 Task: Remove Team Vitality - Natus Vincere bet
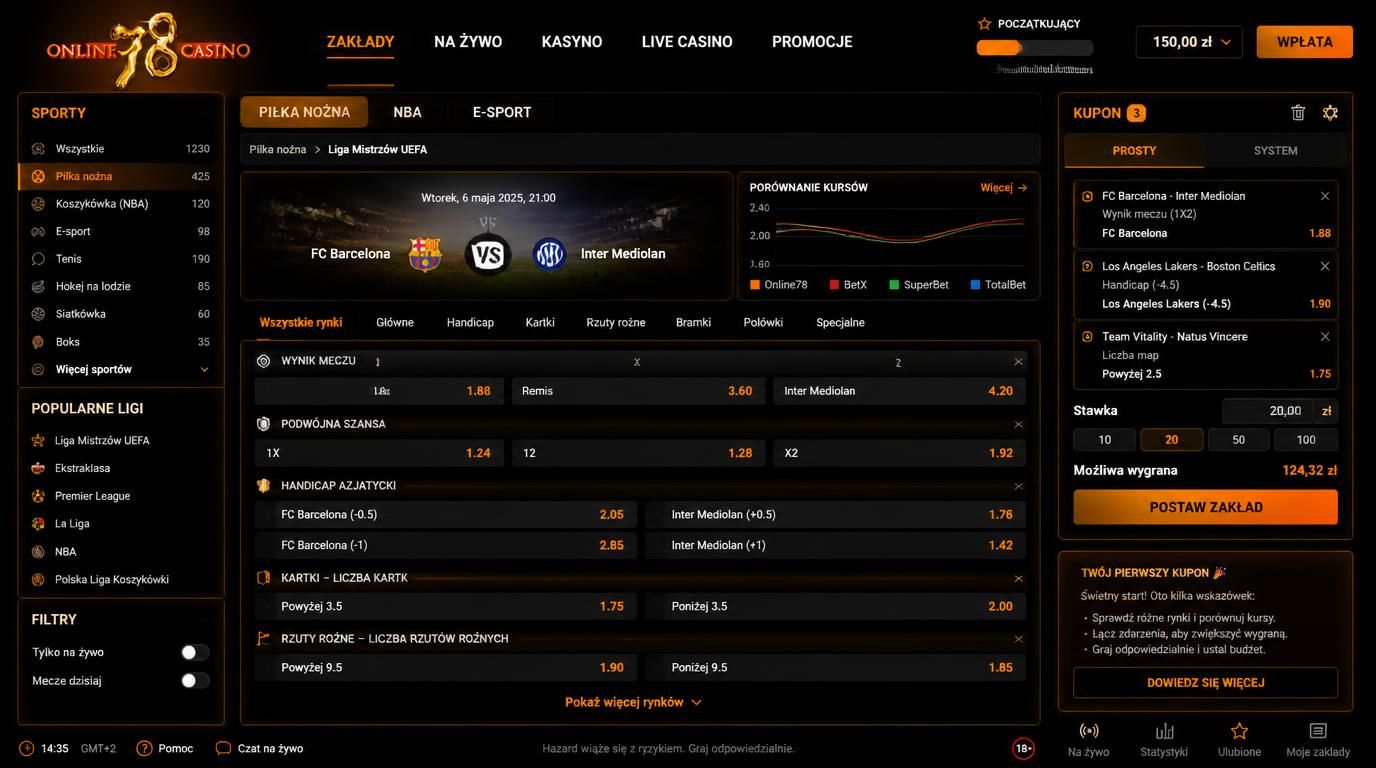tap(1325, 337)
